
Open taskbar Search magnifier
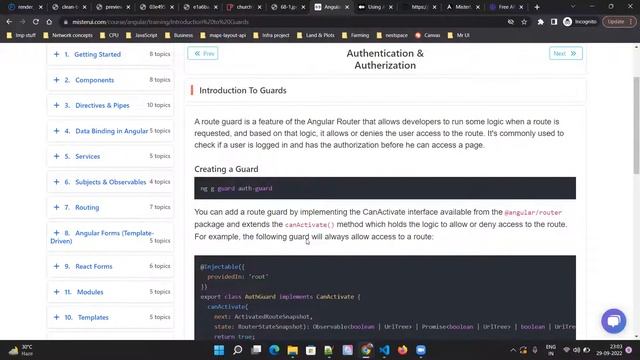pos(238,350)
